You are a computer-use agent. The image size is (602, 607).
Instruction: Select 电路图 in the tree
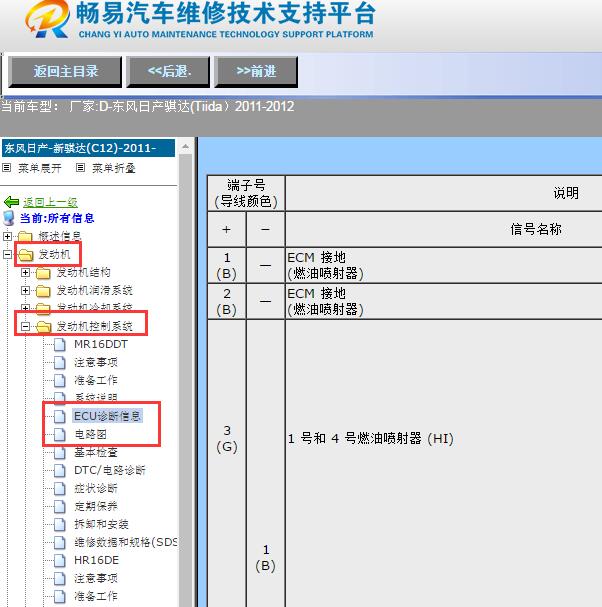(x=91, y=434)
